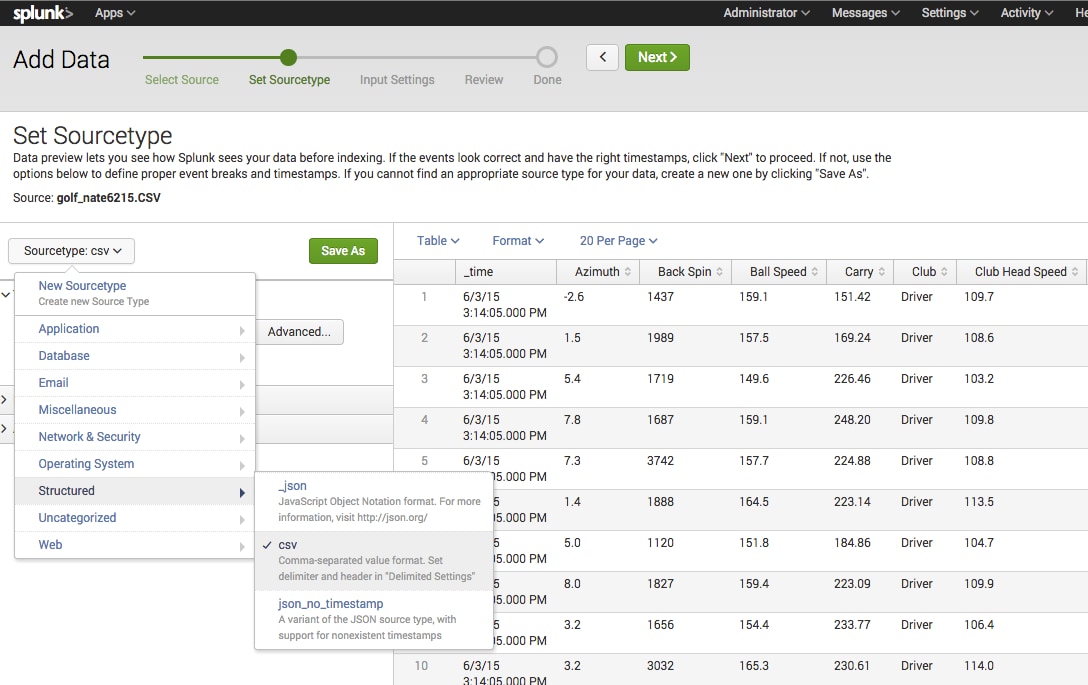Screen dimensions: 1088x685
Task: Open the Table view dropdown
Action: [x=438, y=241]
